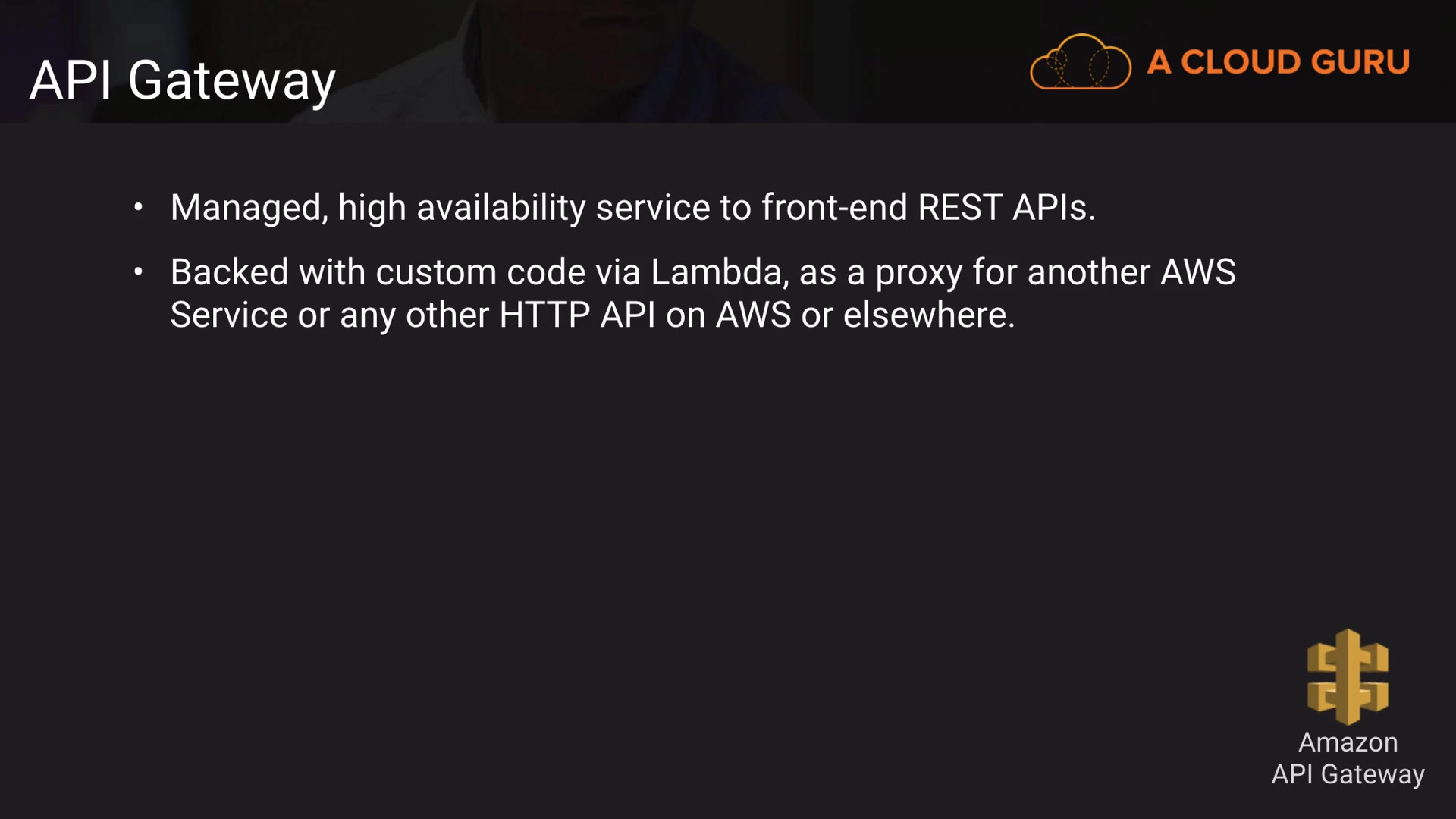
Task: Click REST APIs in the first bullet
Action: [x=1006, y=208]
